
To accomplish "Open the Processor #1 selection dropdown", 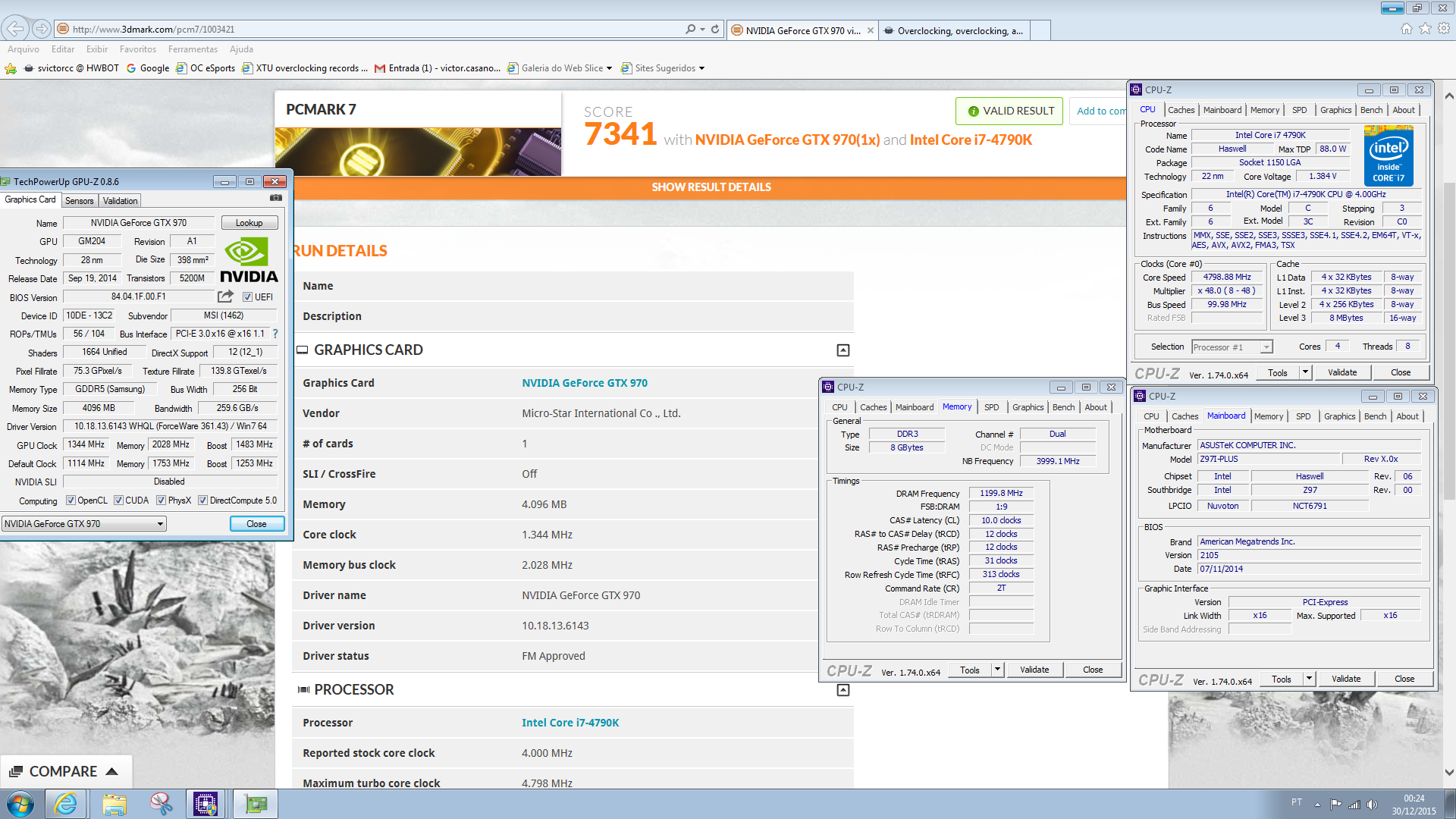I will [x=1232, y=347].
